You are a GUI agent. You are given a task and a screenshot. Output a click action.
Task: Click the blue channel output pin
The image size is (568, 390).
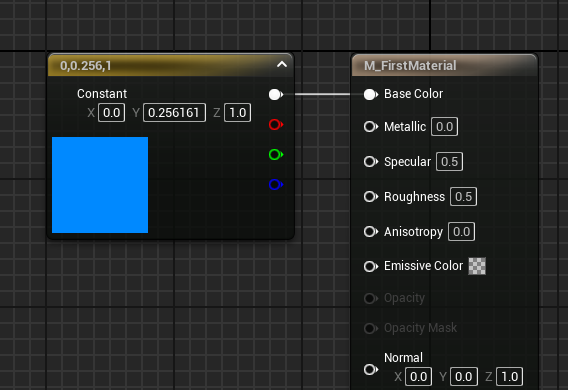(276, 185)
